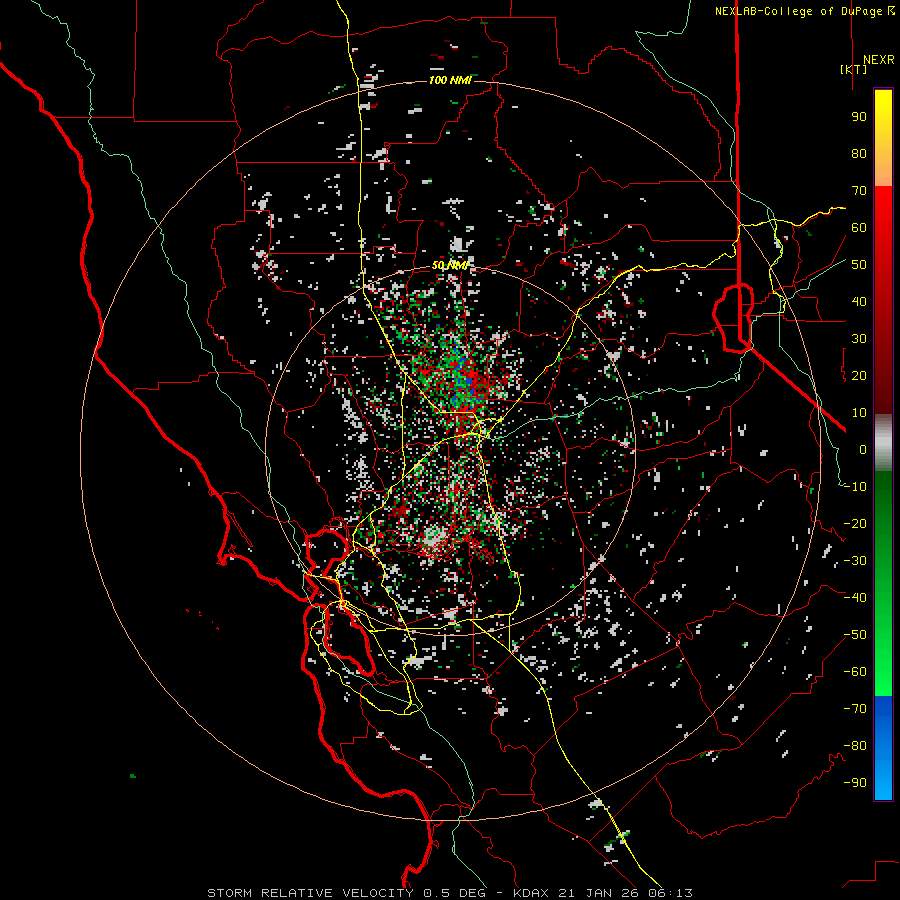The image size is (900, 900).
Task: Click the -60 value on velocity scale
Action: pyautogui.click(x=855, y=672)
